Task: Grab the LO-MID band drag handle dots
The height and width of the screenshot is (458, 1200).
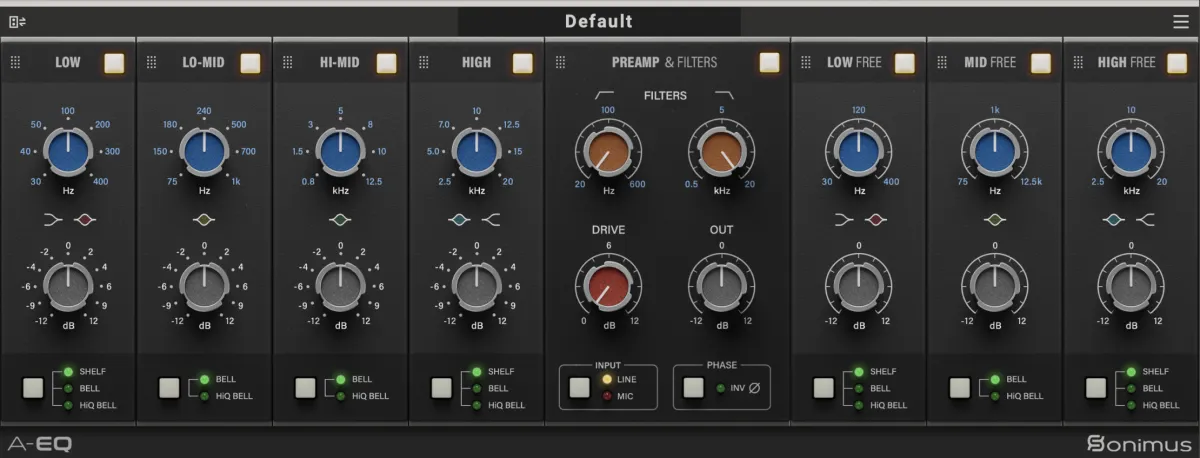Action: click(x=151, y=63)
